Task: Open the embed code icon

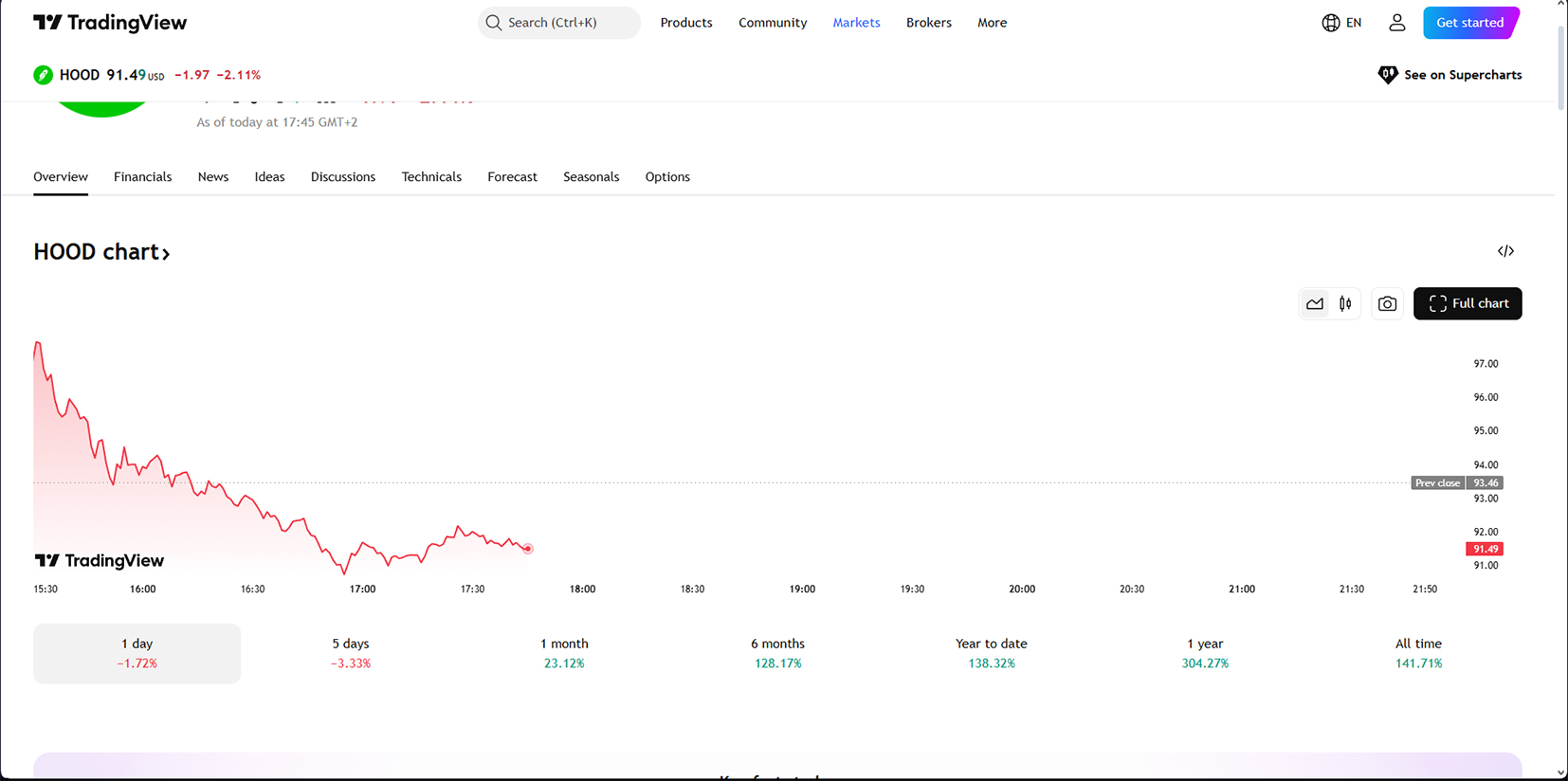Action: (1505, 251)
